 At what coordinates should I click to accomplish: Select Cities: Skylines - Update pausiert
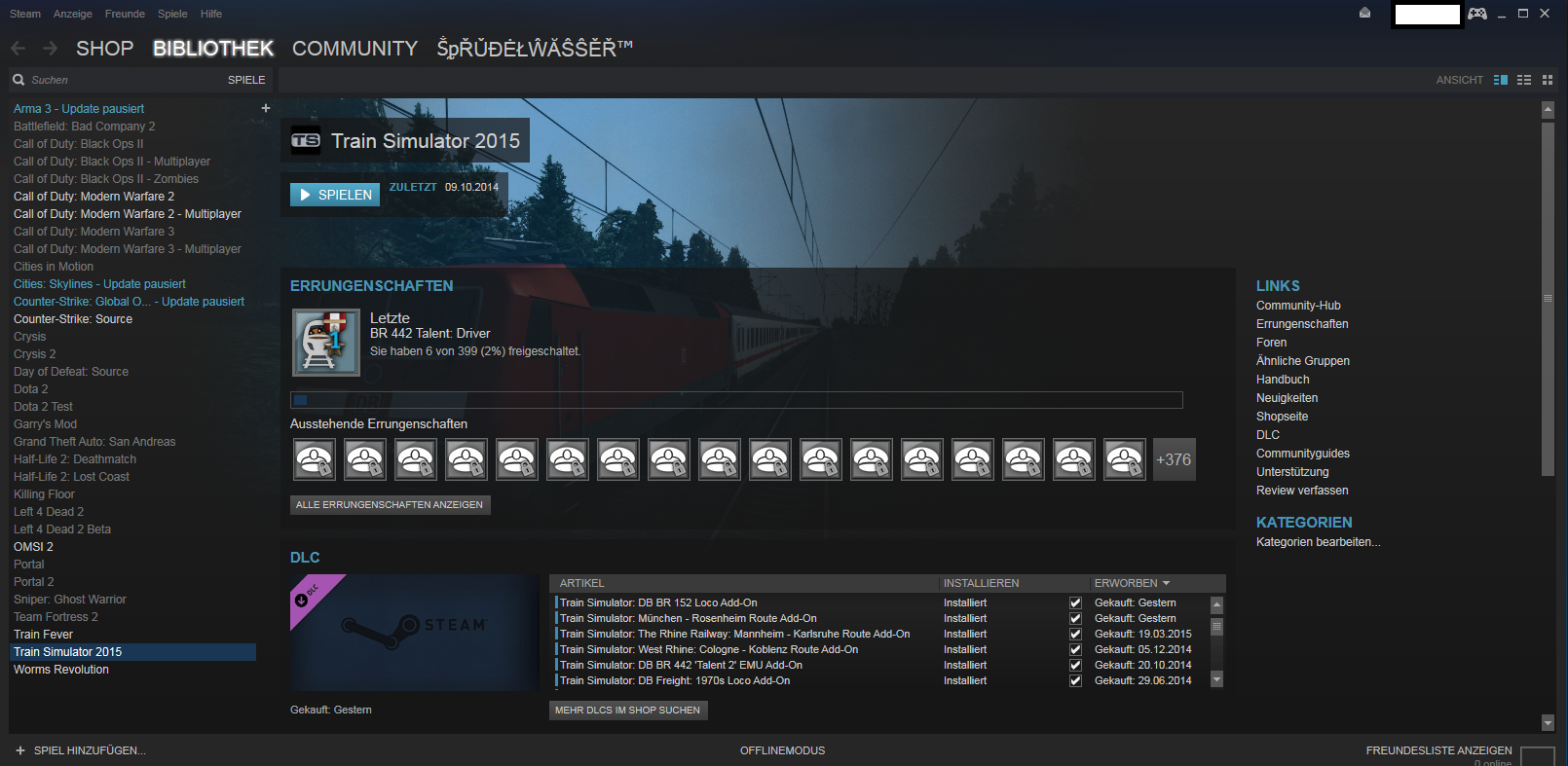click(x=99, y=284)
